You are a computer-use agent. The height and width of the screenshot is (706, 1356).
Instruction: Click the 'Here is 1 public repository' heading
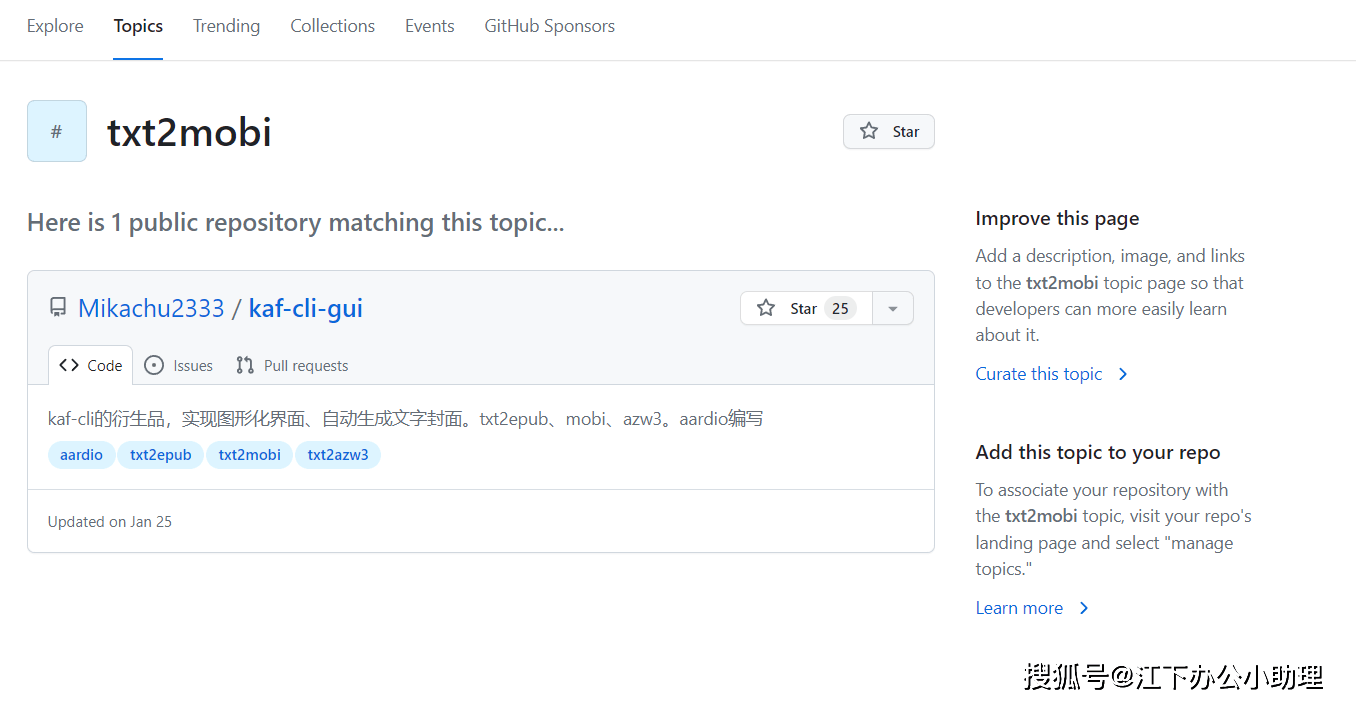coord(296,222)
